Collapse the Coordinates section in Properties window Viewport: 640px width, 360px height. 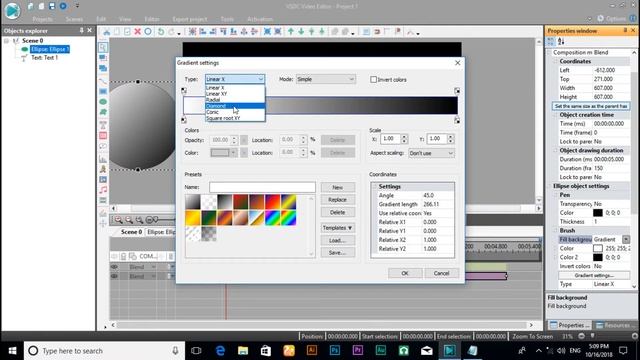coord(556,61)
